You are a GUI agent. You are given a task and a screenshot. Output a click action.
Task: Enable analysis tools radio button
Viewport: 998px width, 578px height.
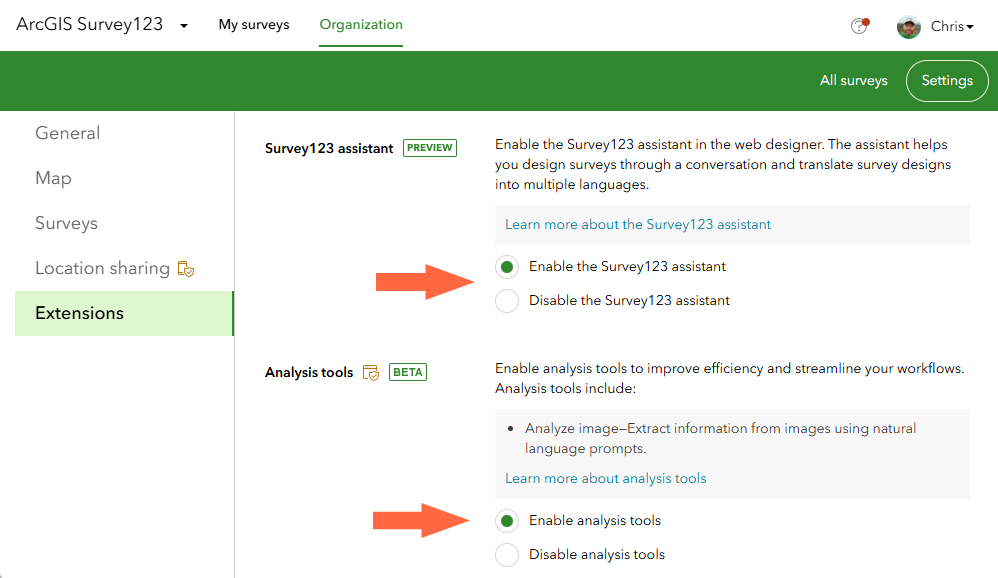(x=506, y=520)
